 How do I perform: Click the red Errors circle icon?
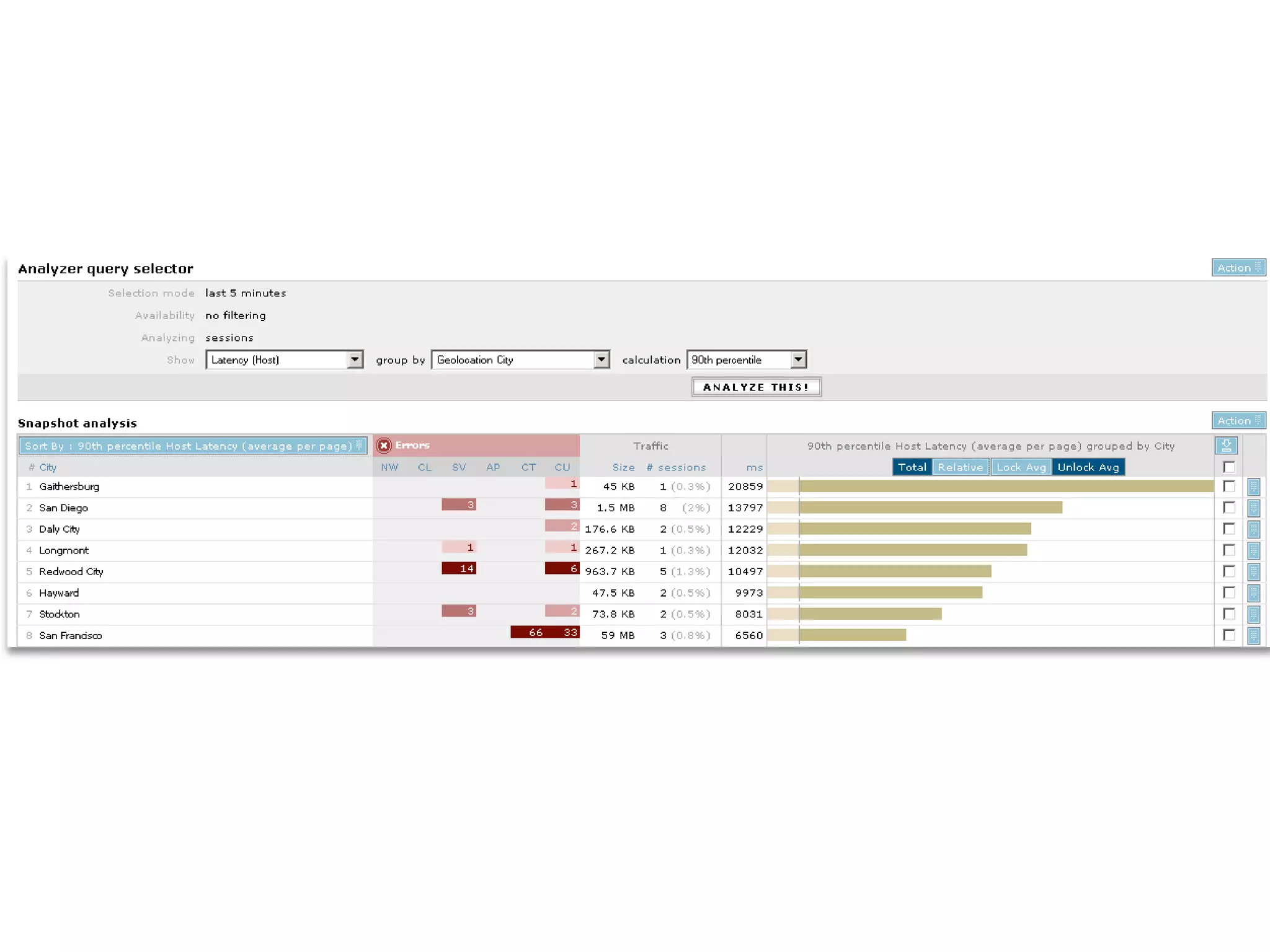[x=384, y=446]
